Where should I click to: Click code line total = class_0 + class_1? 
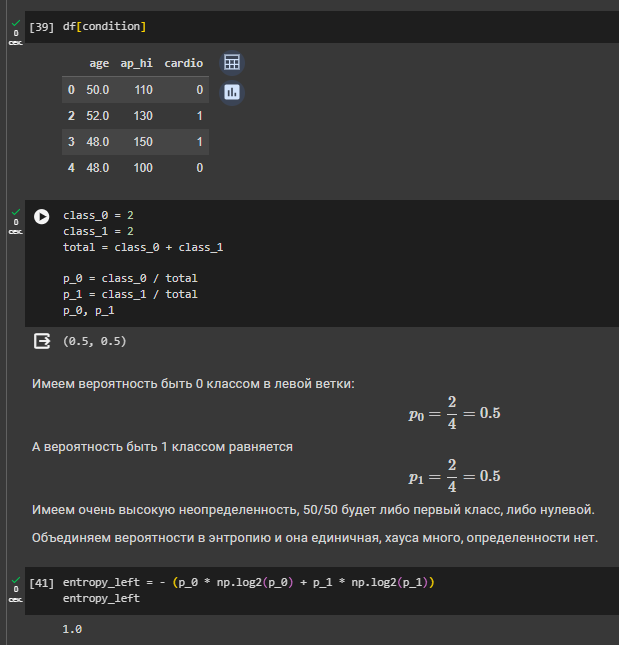pos(143,247)
